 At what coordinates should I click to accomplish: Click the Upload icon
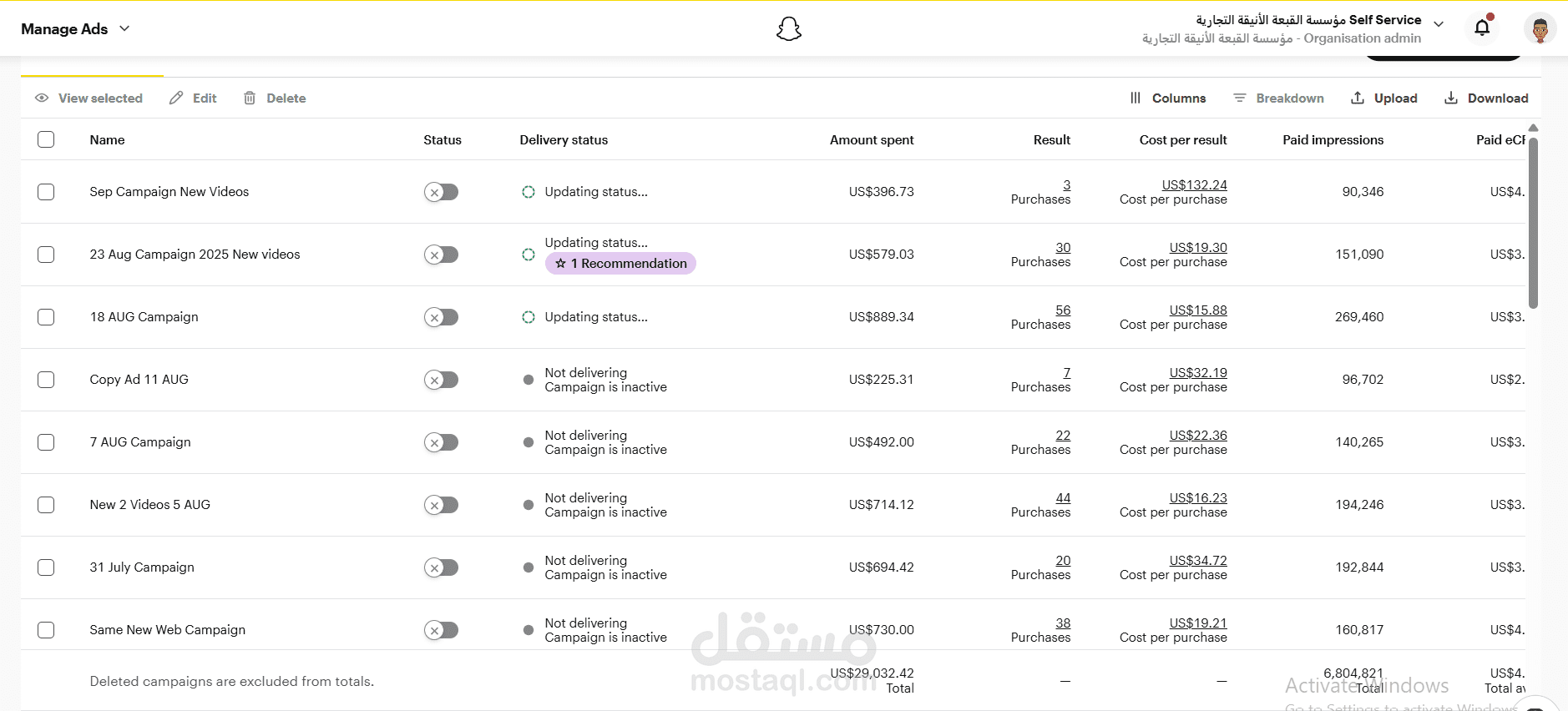pyautogui.click(x=1358, y=98)
